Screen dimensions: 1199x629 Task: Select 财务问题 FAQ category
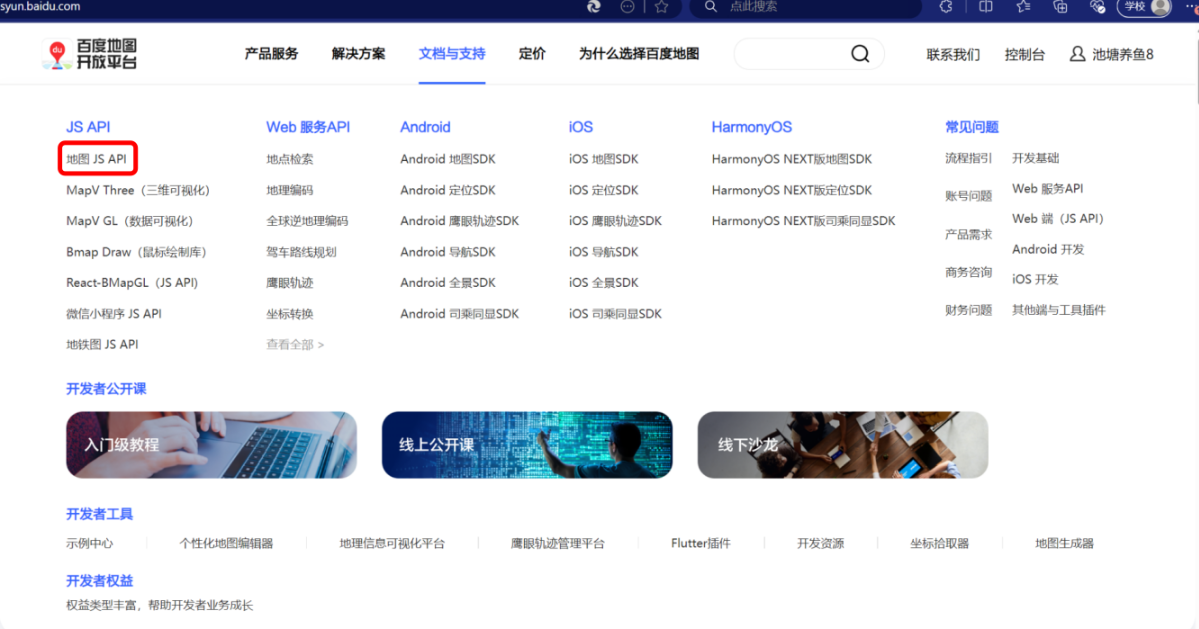[x=969, y=310]
